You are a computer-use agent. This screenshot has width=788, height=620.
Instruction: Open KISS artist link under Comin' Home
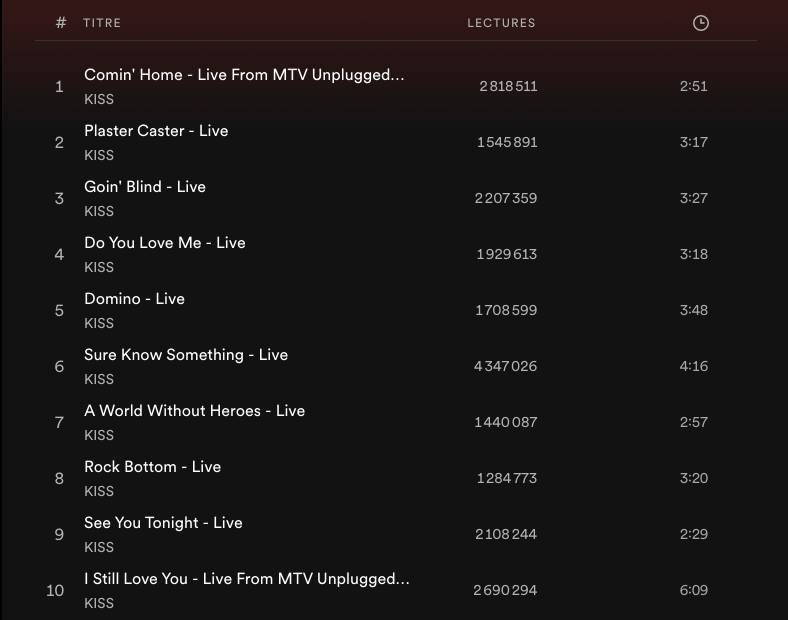tap(99, 99)
